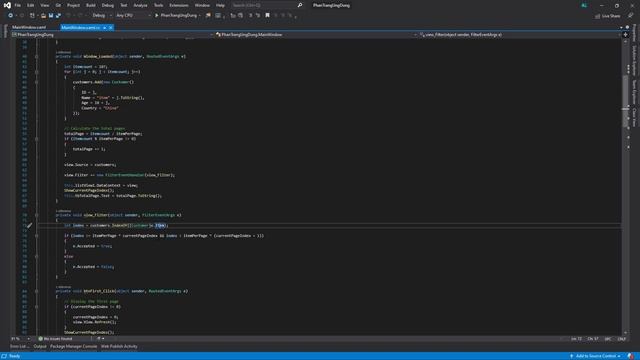Click the navigate backward toolbar icon

10,16
